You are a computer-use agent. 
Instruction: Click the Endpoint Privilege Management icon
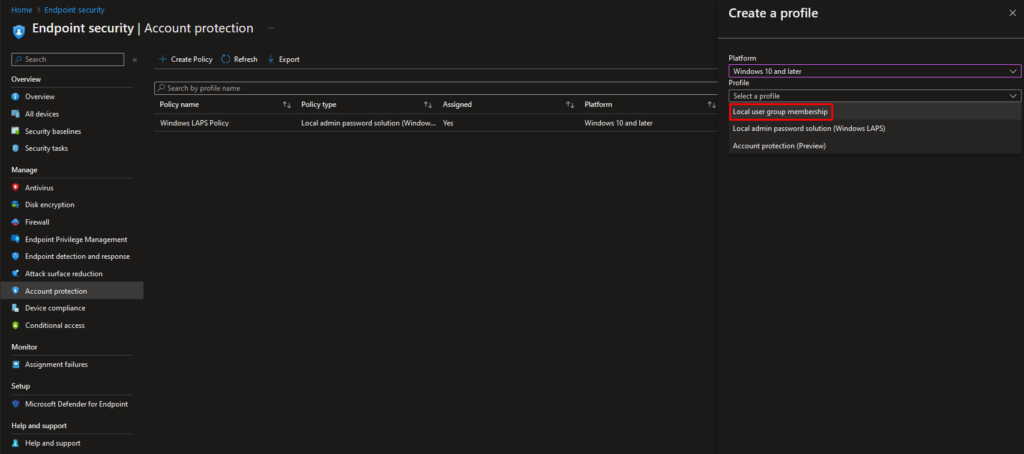[16, 239]
